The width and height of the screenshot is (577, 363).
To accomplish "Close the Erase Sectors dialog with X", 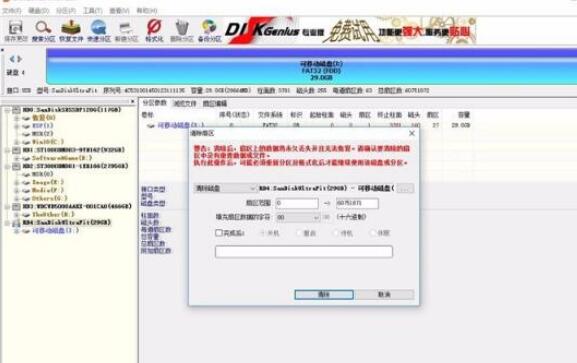I will (x=412, y=133).
